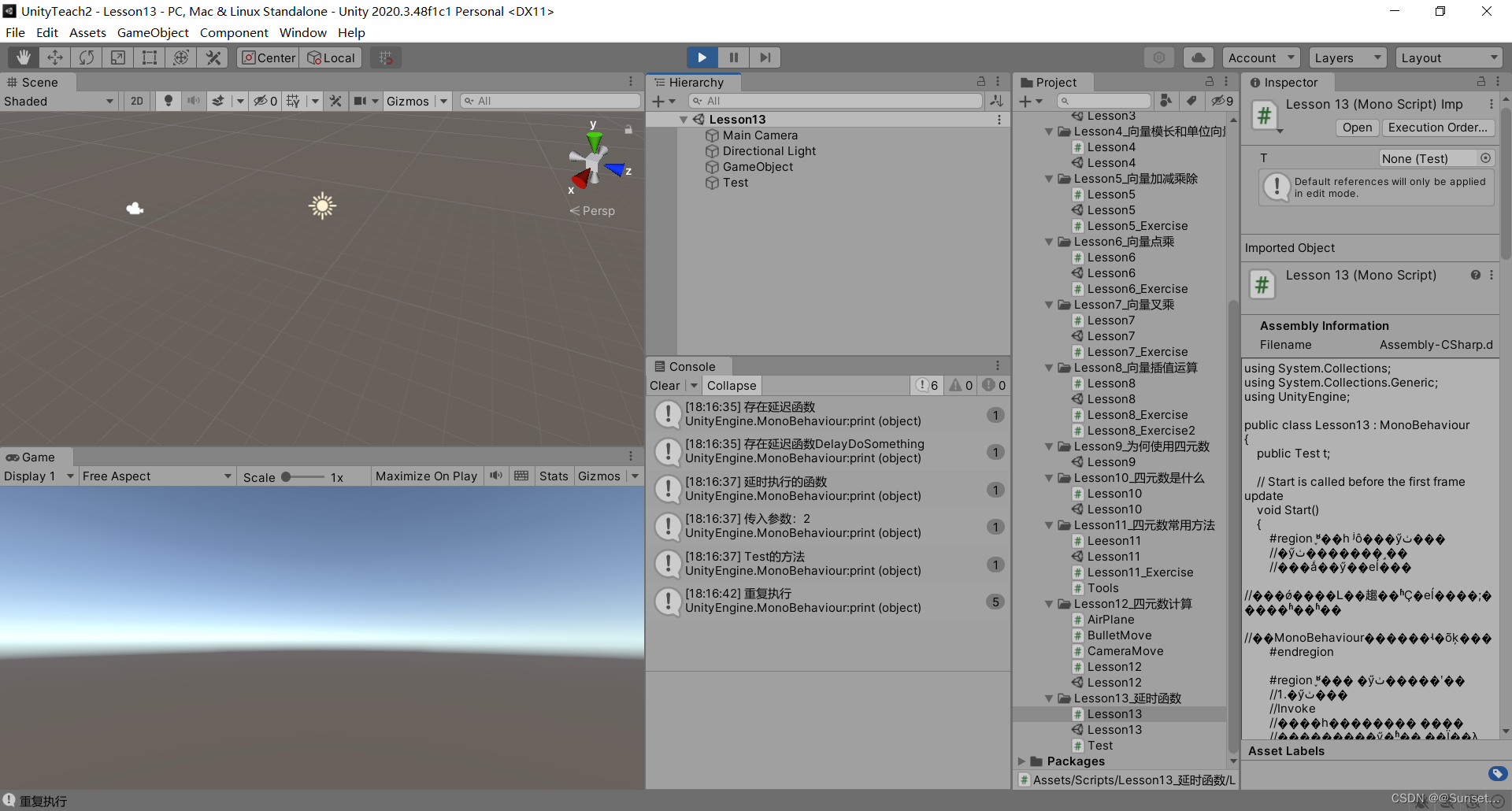Click the Step frame button

pos(765,57)
